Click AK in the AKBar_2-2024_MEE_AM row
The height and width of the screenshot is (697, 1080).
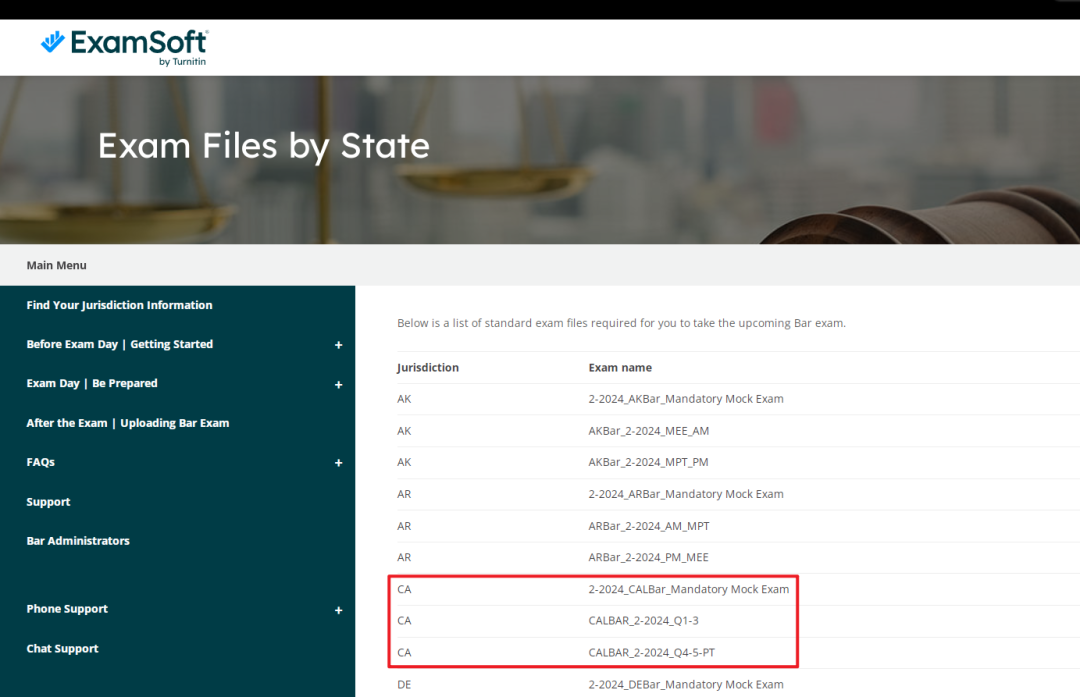[404, 431]
